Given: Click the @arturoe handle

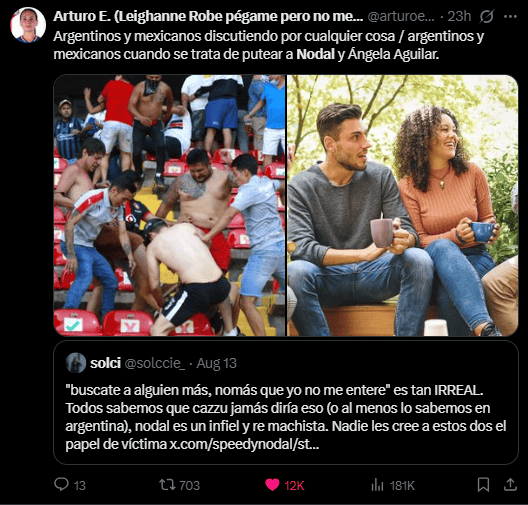Looking at the screenshot, I should point(401,16).
